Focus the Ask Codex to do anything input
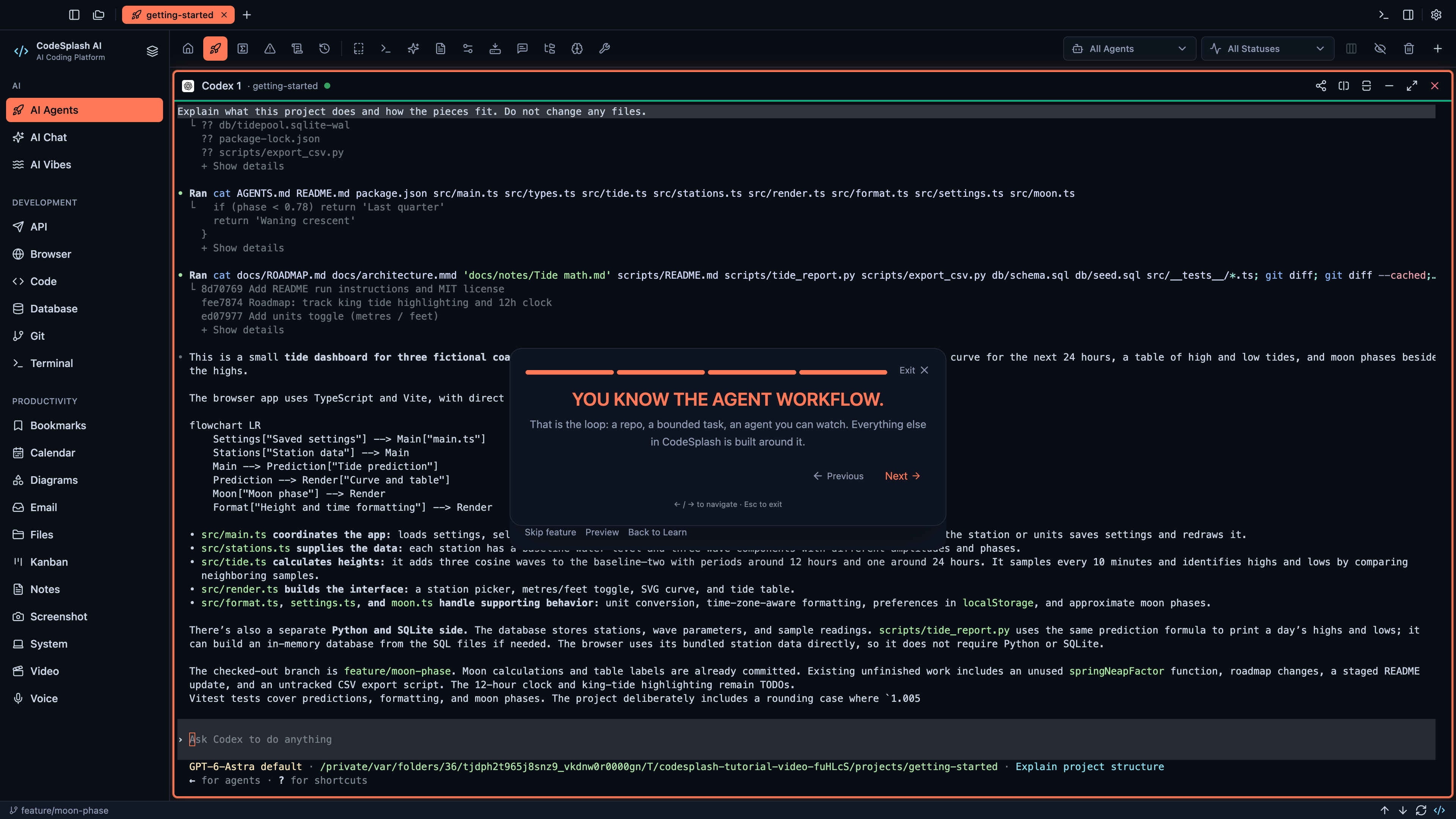 point(806,739)
